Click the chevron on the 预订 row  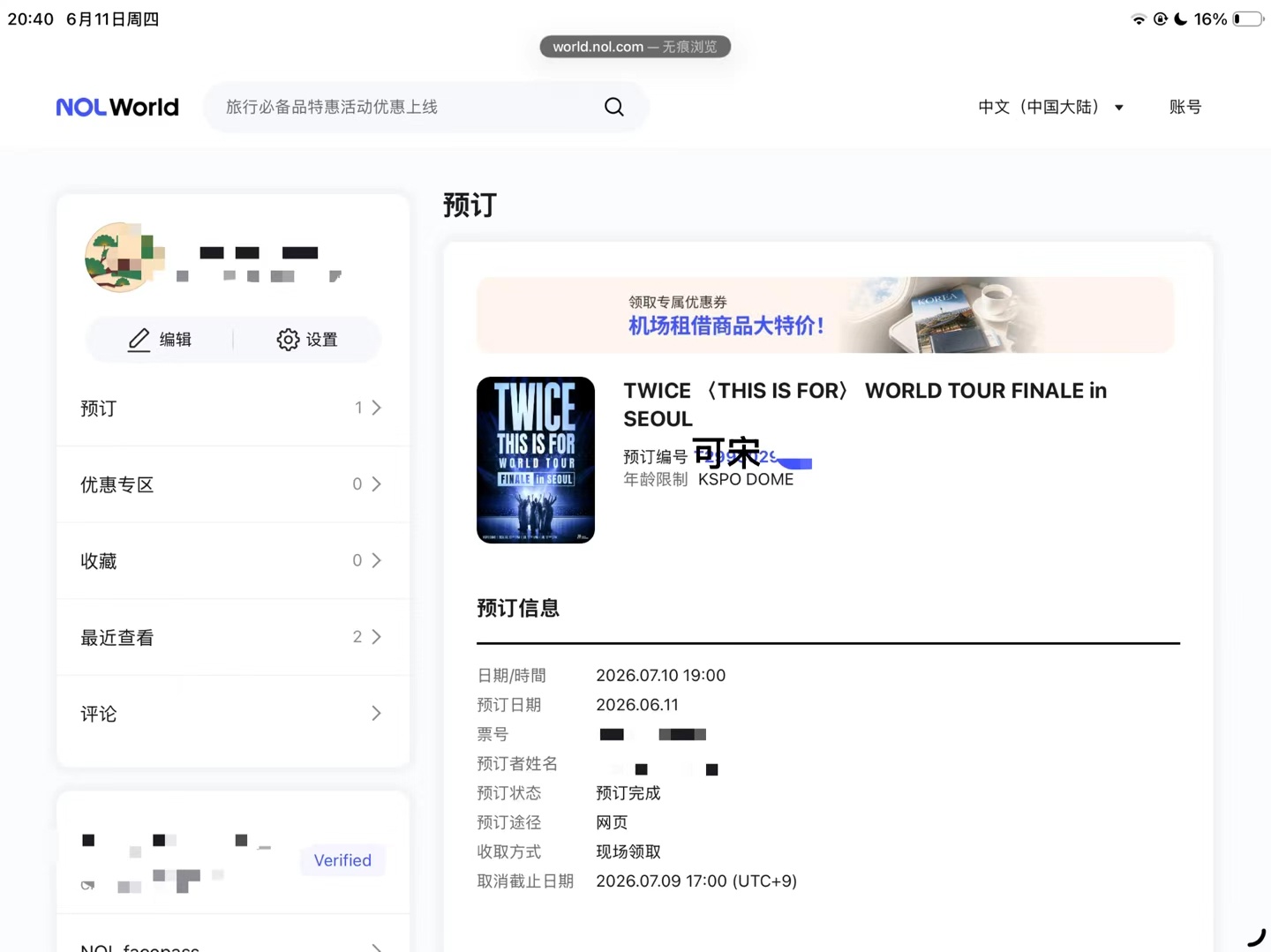click(376, 408)
